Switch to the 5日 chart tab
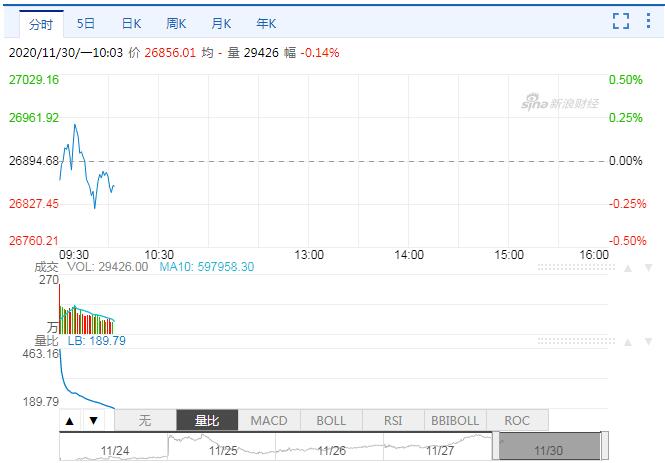 tap(86, 23)
